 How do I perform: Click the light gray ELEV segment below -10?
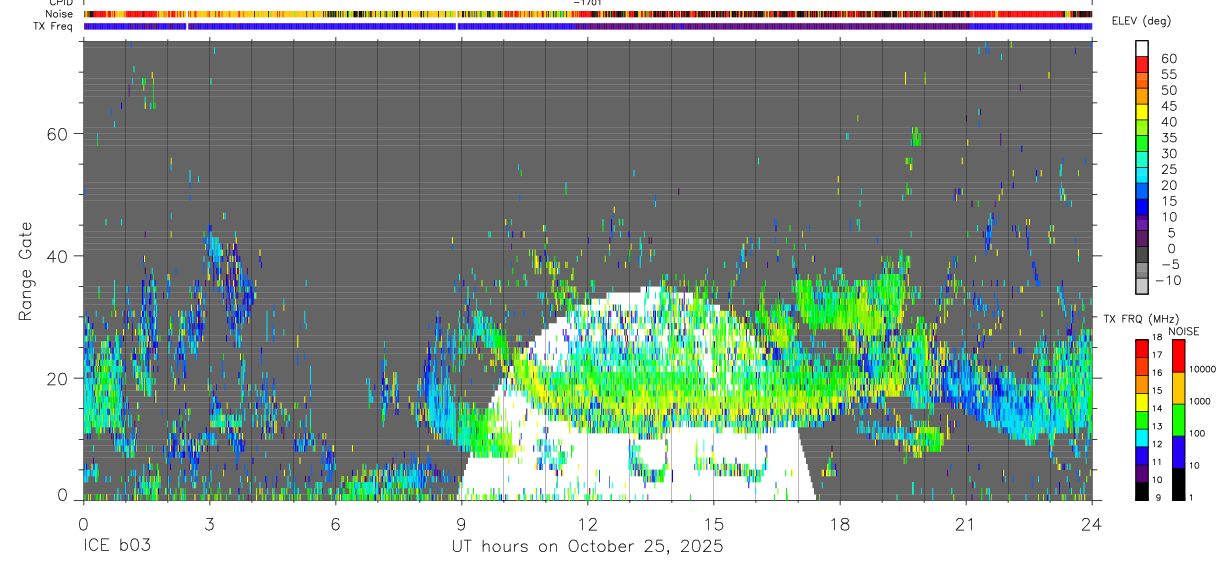(x=1142, y=286)
